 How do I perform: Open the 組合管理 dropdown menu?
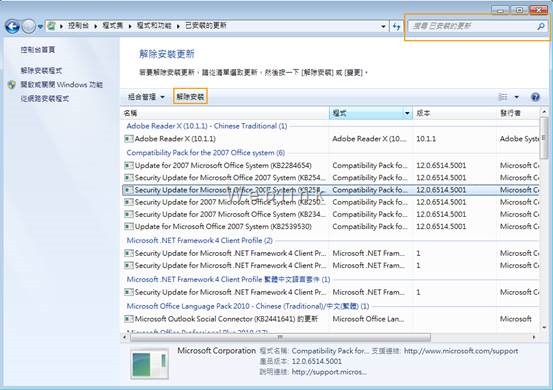pos(146,97)
